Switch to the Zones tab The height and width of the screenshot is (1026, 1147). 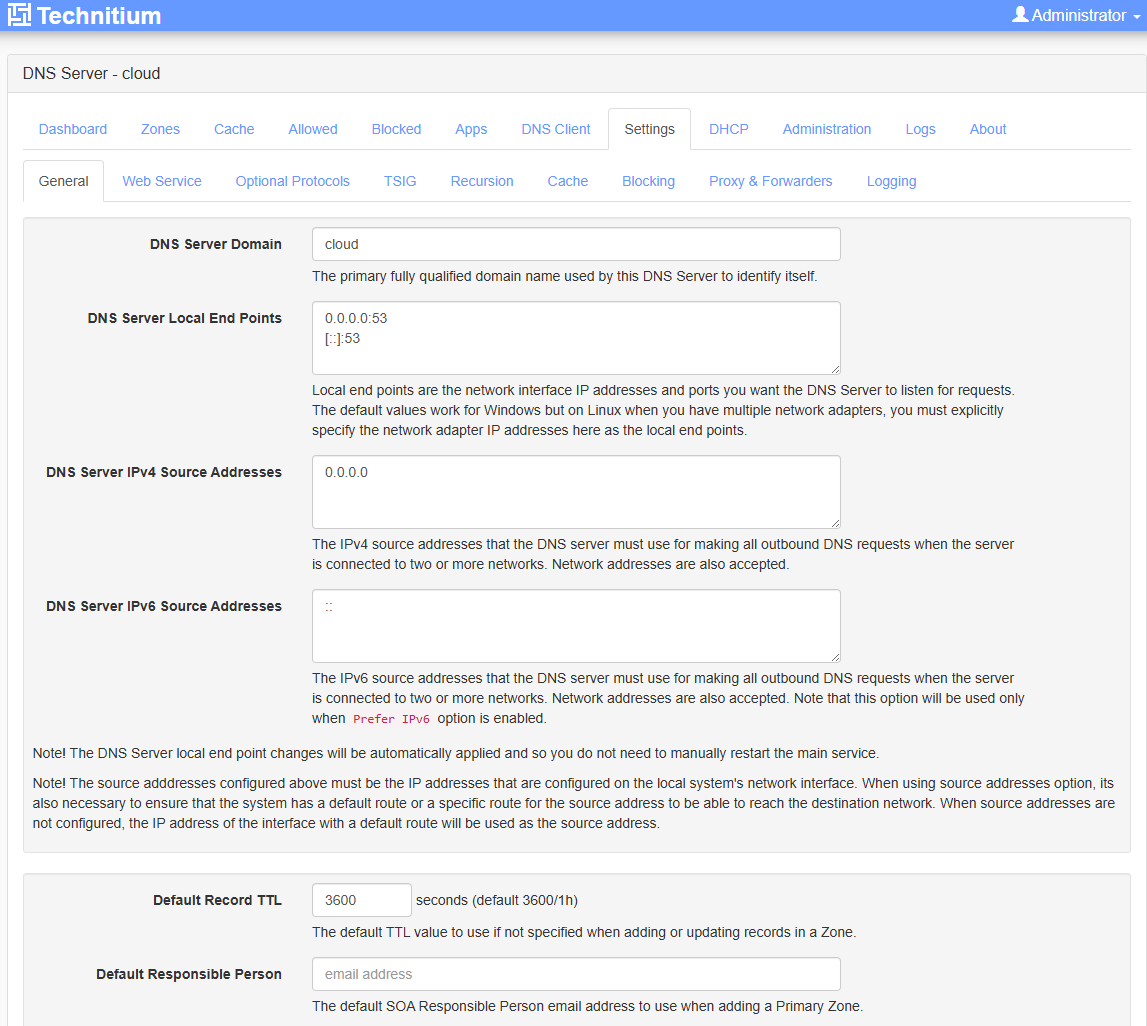click(160, 129)
